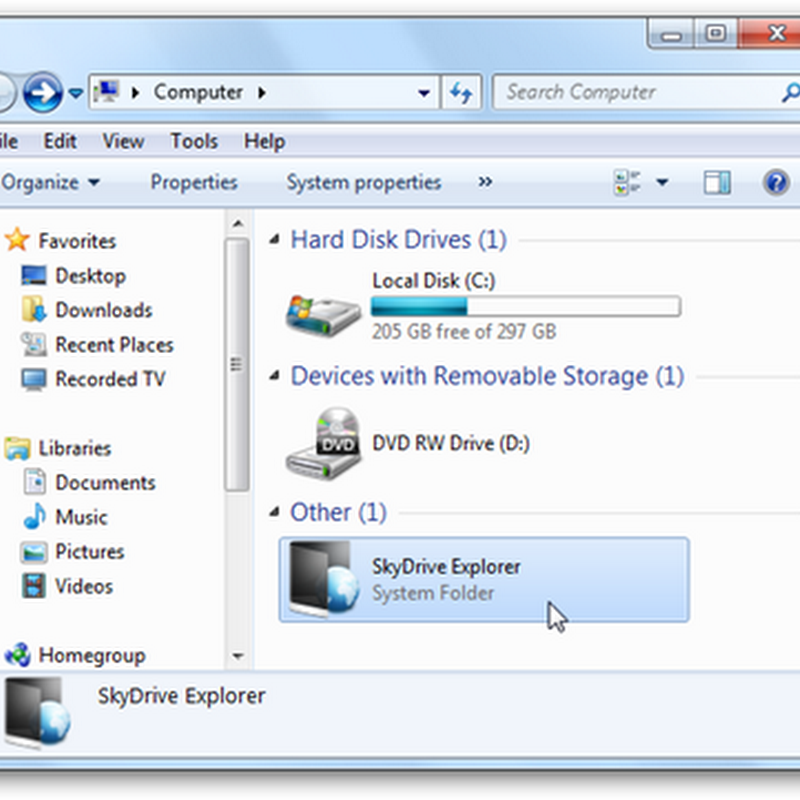
Task: Select the Local Disk (C:) label
Action: (x=434, y=280)
